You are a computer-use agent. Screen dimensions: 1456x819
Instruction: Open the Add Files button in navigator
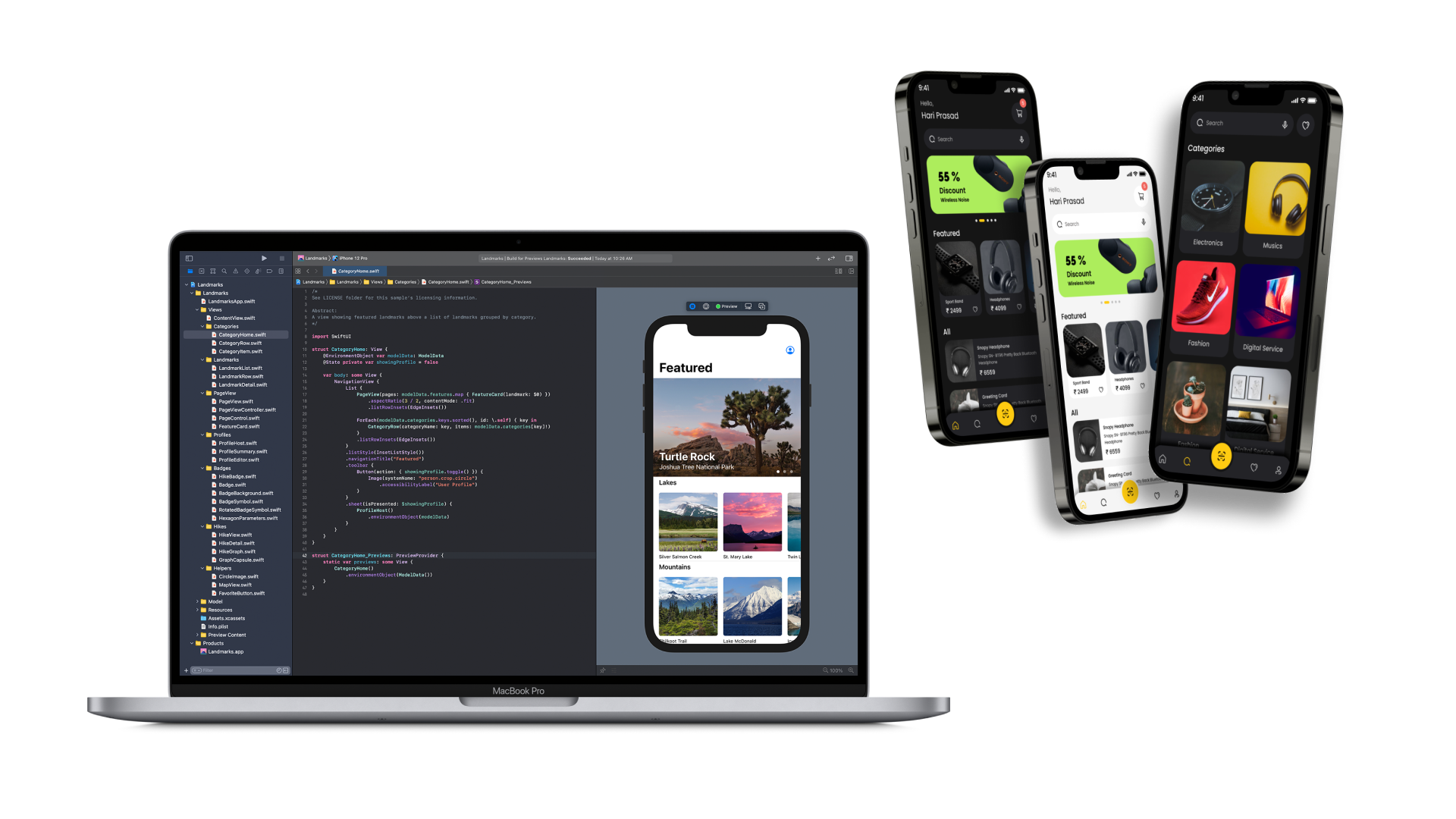coord(187,670)
